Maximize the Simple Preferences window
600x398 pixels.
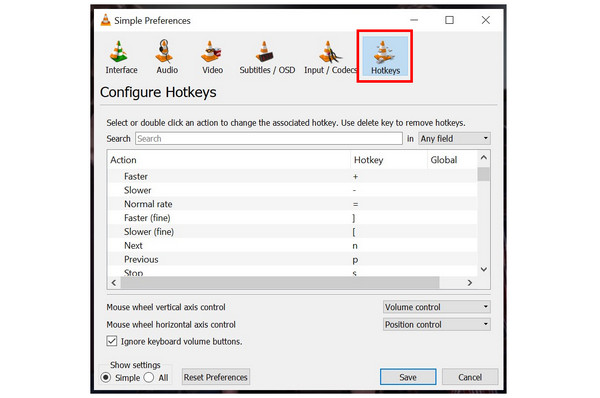[x=449, y=20]
